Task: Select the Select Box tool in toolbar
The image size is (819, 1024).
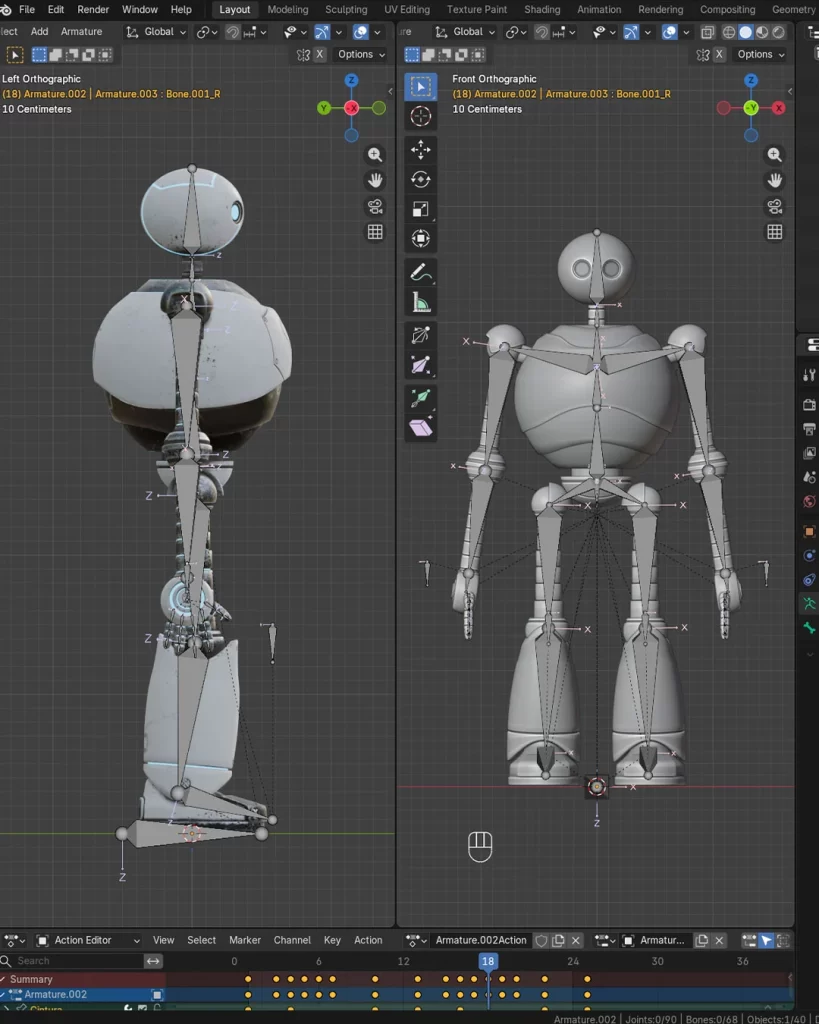Action: pyautogui.click(x=421, y=87)
